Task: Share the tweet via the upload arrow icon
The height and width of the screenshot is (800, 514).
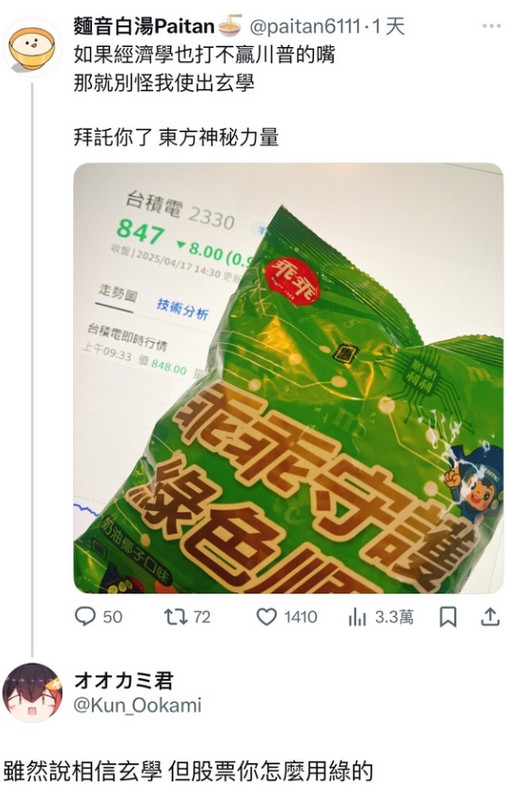Action: [x=489, y=616]
